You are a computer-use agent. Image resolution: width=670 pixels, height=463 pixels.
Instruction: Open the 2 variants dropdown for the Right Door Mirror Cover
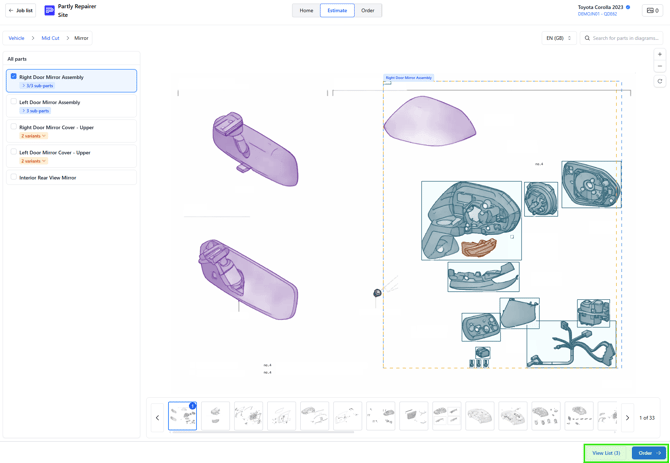coord(33,136)
